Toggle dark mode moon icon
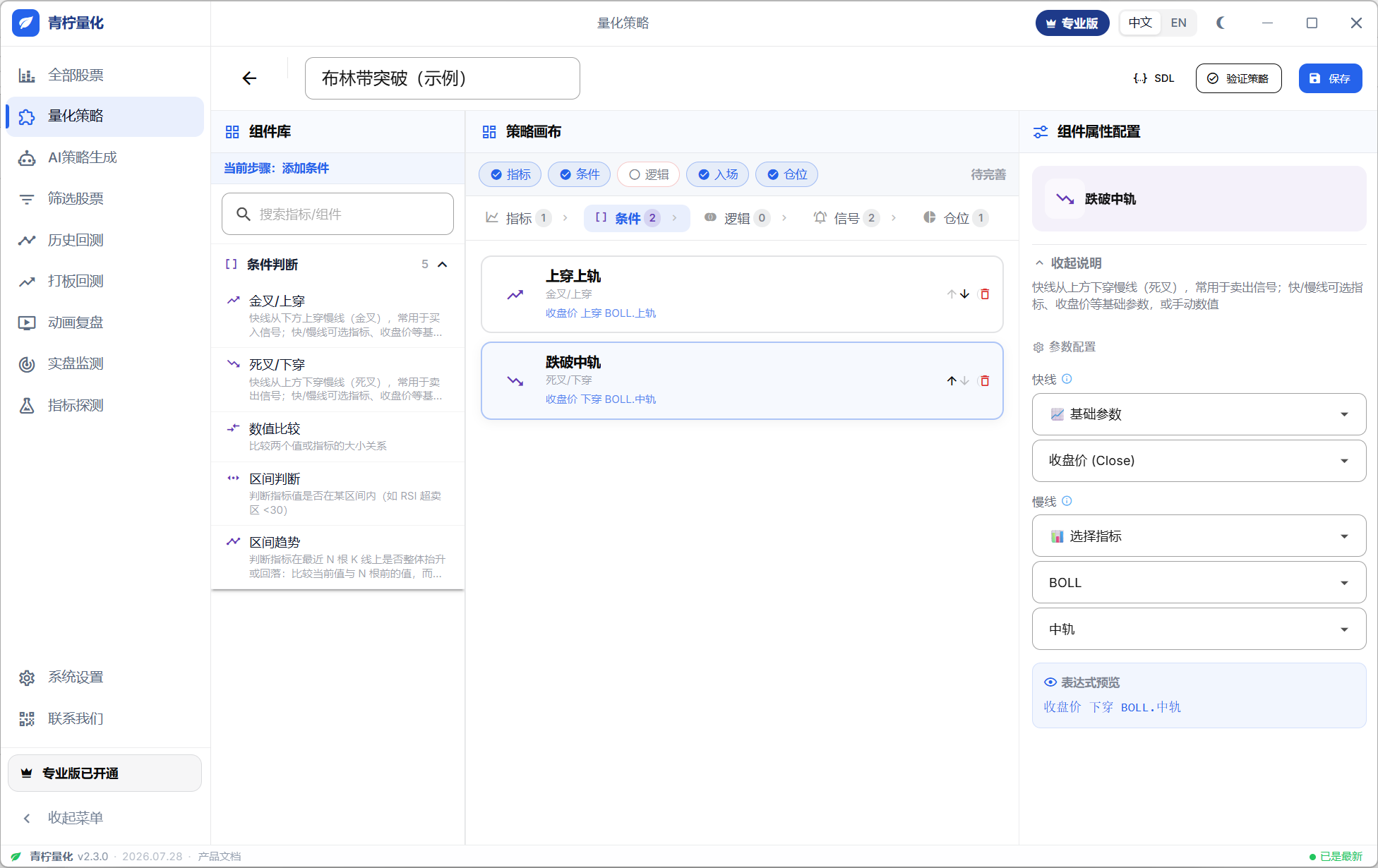The height and width of the screenshot is (868, 1378). coord(1221,23)
